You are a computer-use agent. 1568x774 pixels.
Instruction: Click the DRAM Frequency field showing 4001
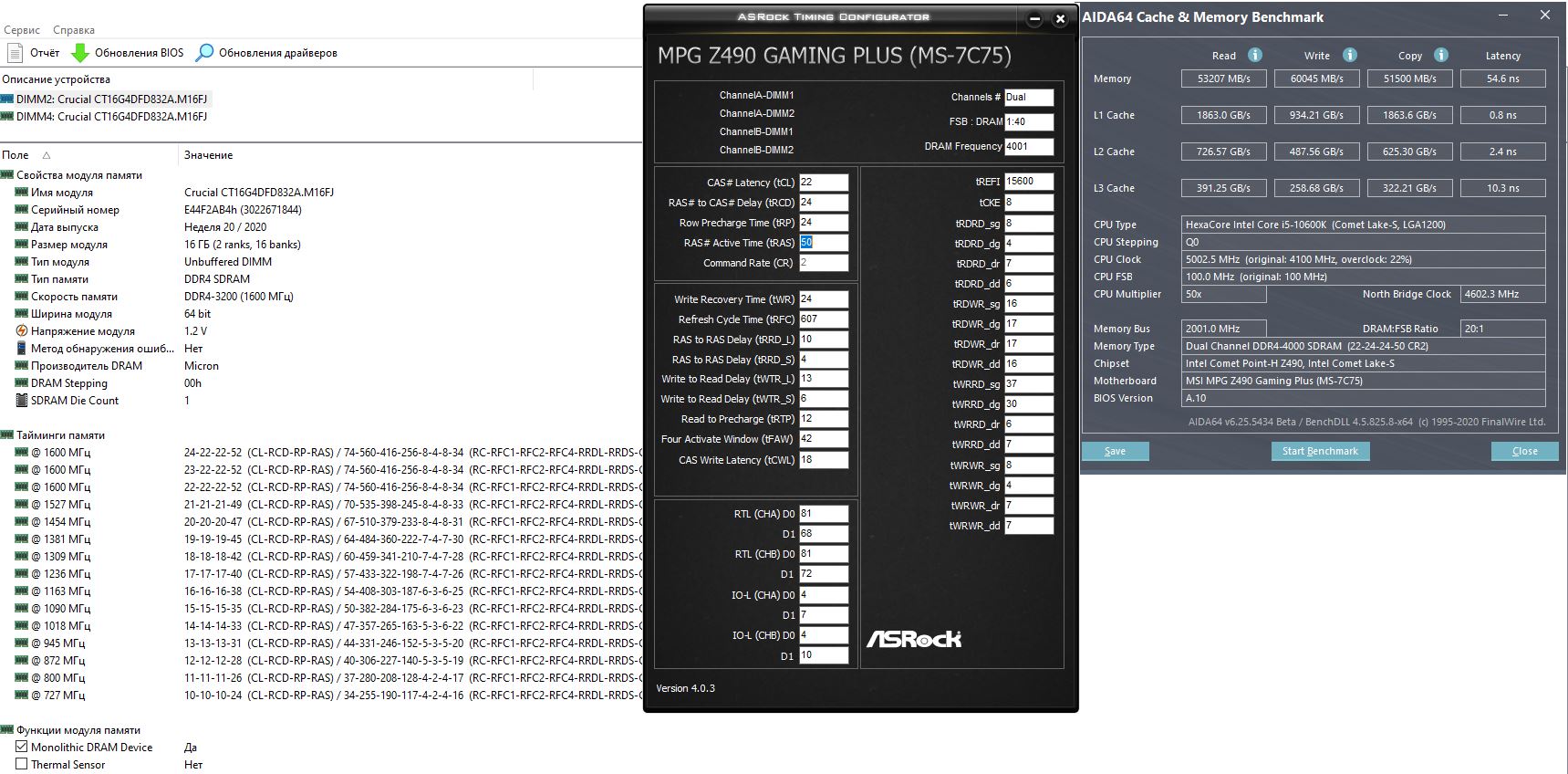1029,146
